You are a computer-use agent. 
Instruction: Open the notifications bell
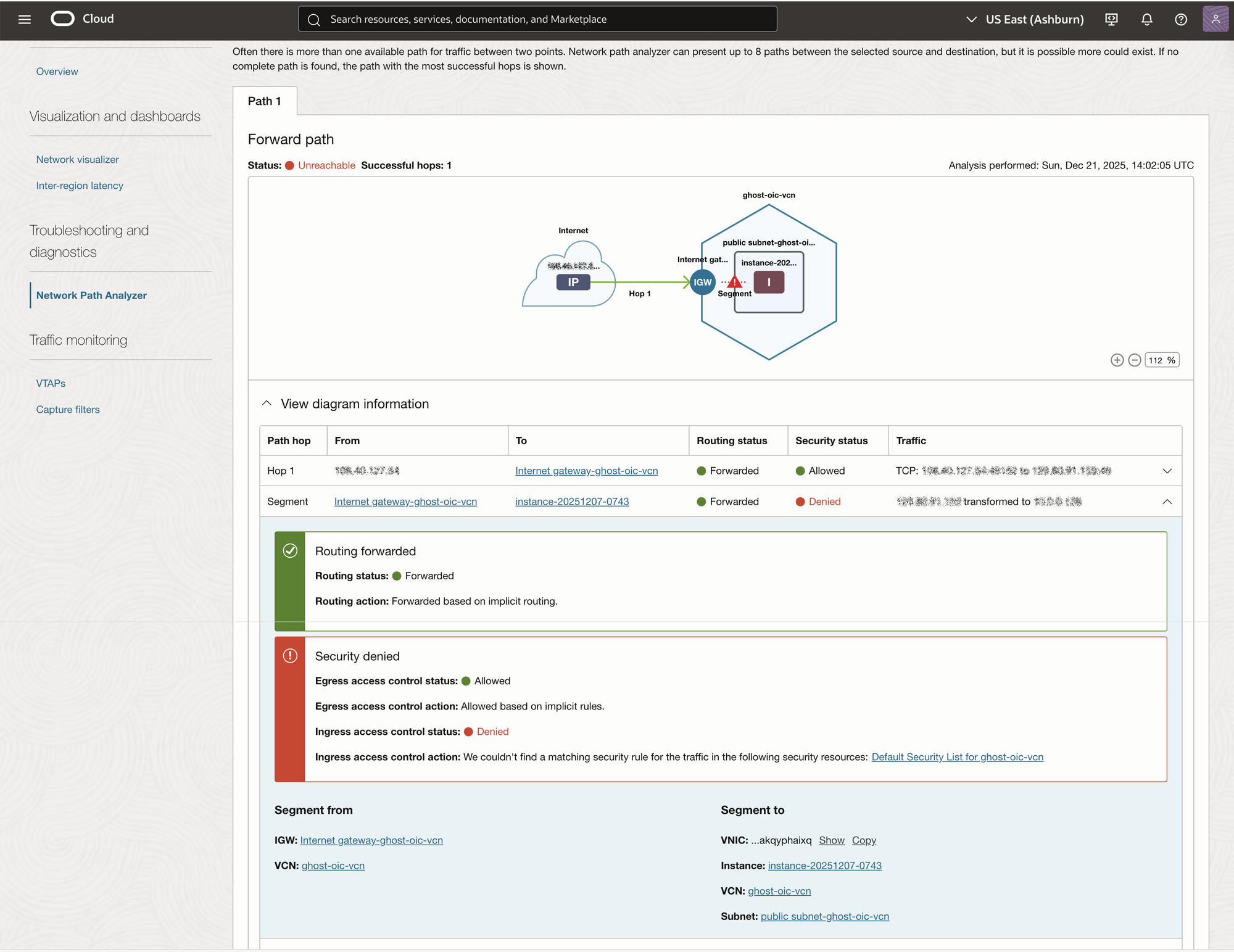point(1146,19)
